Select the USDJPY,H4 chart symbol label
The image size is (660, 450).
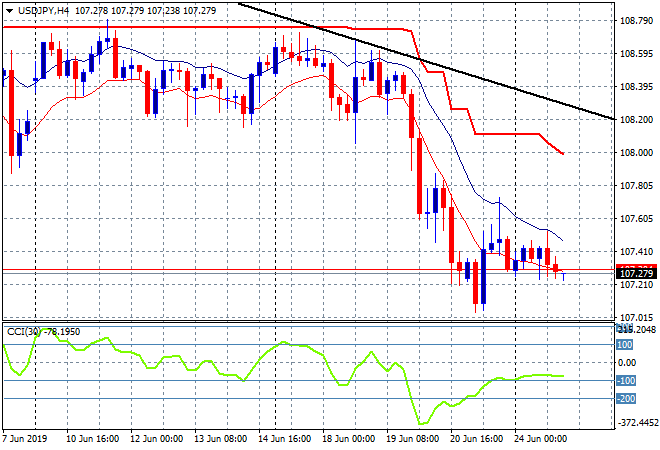tap(43, 11)
